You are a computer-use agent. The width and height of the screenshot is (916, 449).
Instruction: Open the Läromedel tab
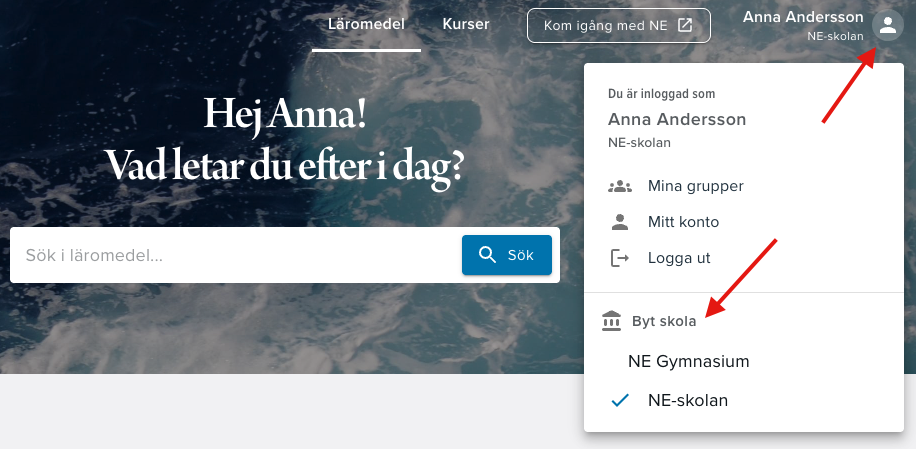[366, 25]
